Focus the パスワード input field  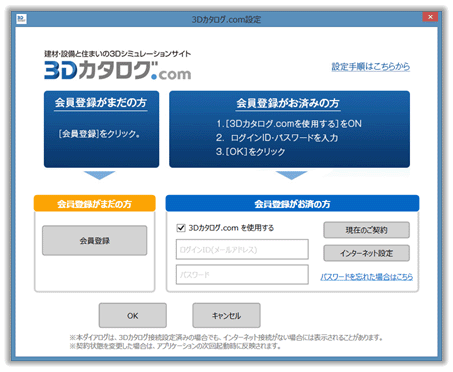pyautogui.click(x=242, y=275)
